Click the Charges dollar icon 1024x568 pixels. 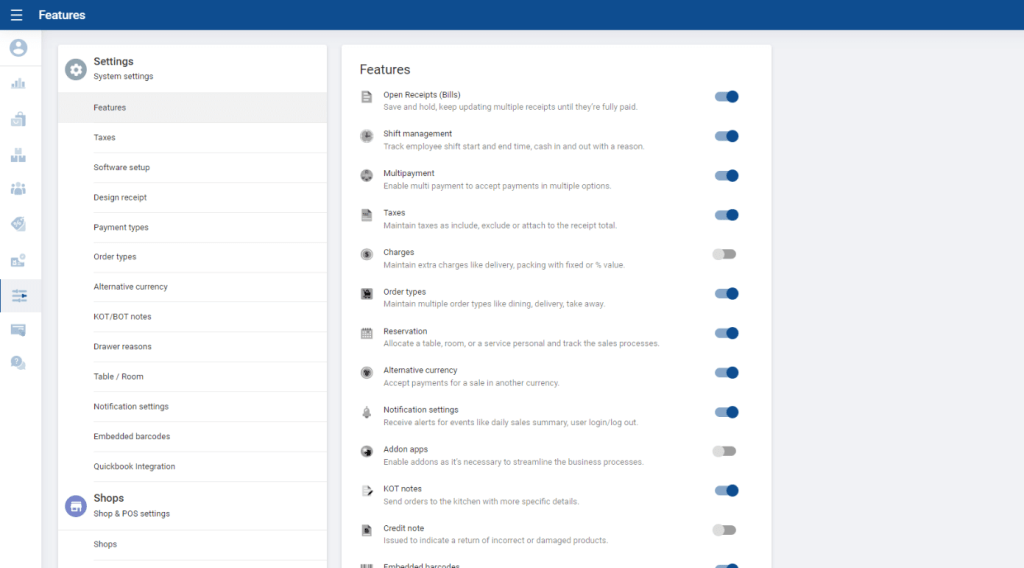[366, 254]
